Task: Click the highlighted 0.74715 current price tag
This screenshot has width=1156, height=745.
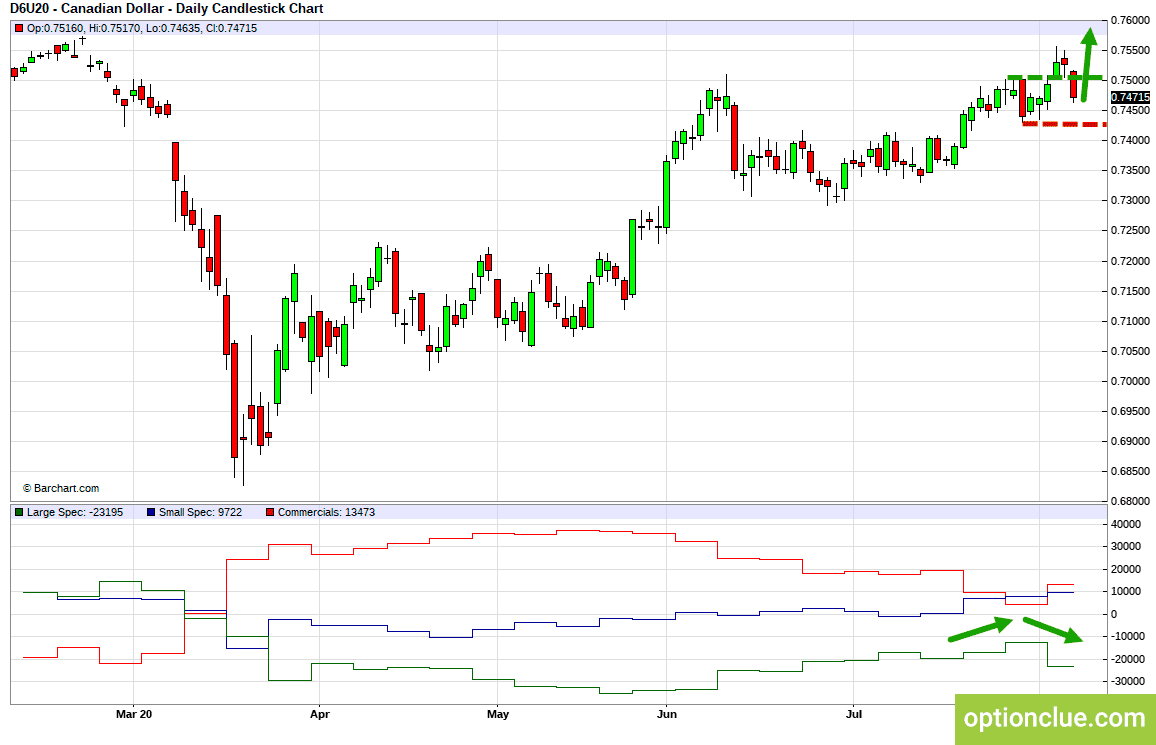Action: pyautogui.click(x=1130, y=97)
